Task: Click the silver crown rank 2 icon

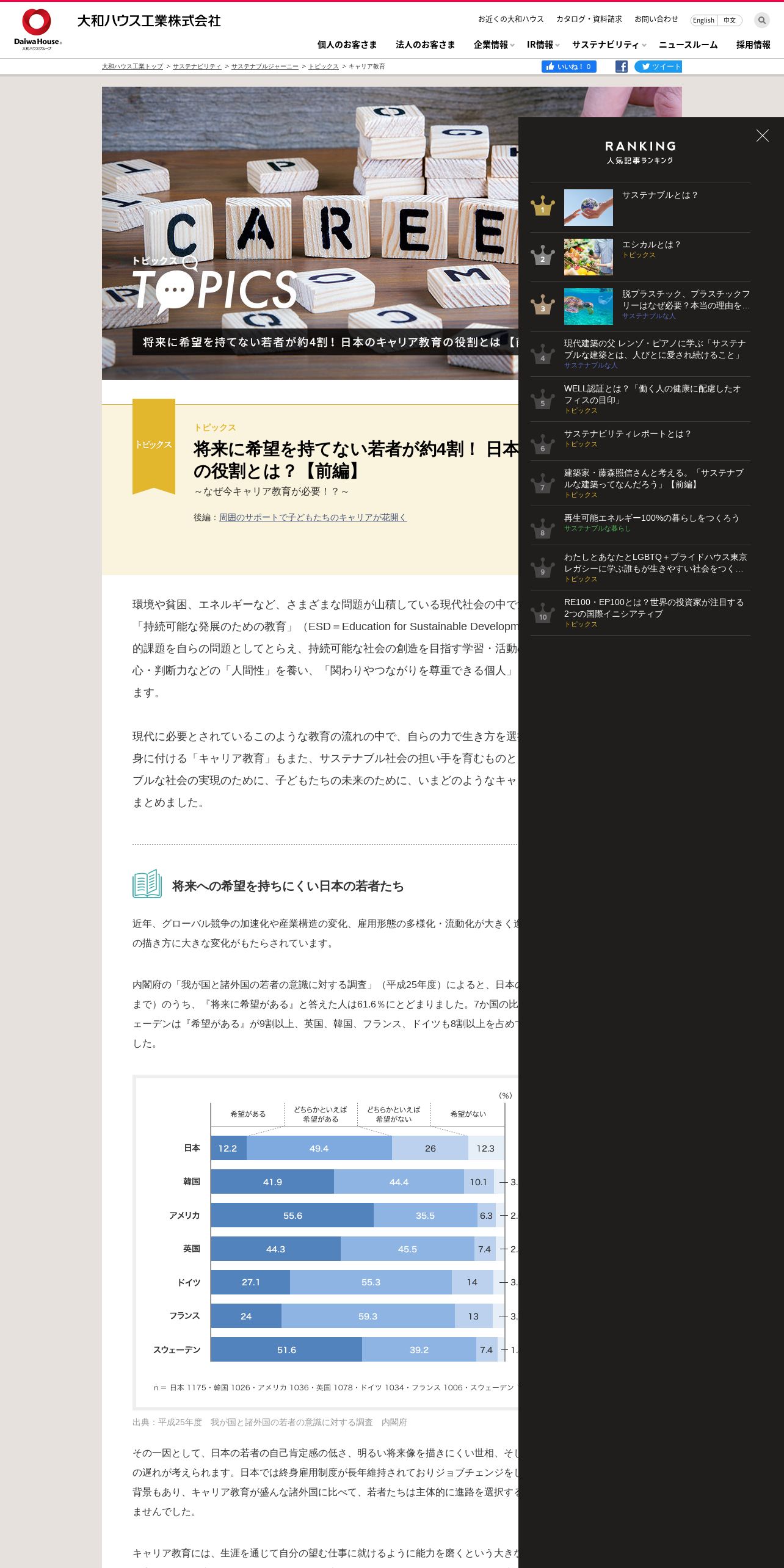Action: click(542, 256)
